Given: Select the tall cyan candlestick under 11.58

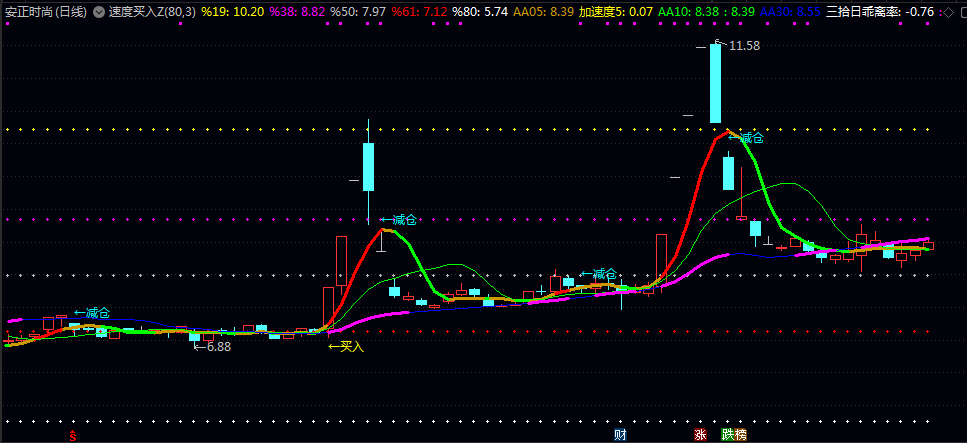Looking at the screenshot, I should [715, 83].
